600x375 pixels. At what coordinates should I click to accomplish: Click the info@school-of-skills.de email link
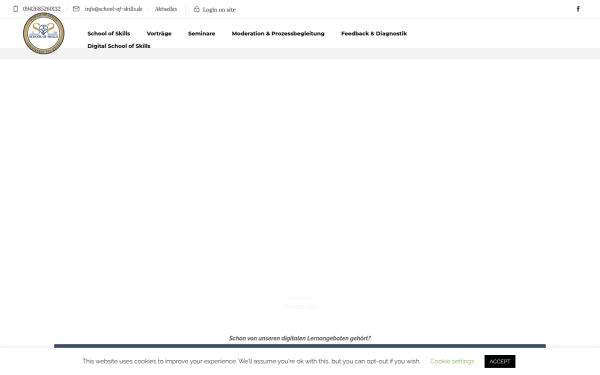[x=113, y=9]
